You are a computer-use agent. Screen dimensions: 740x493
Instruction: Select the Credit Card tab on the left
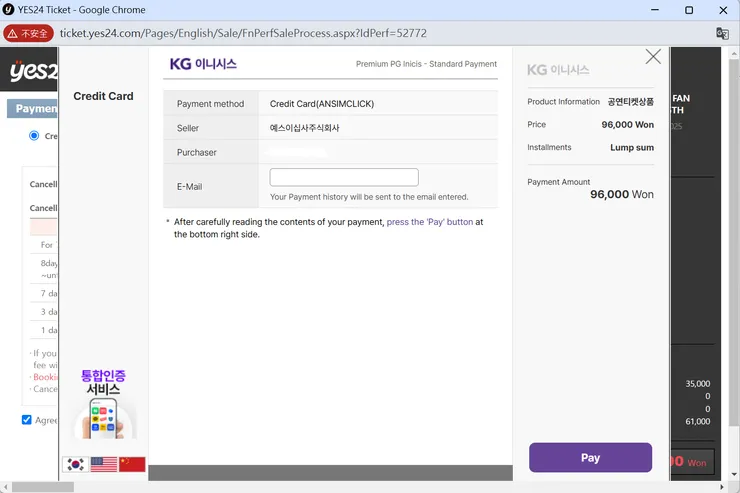(x=103, y=96)
